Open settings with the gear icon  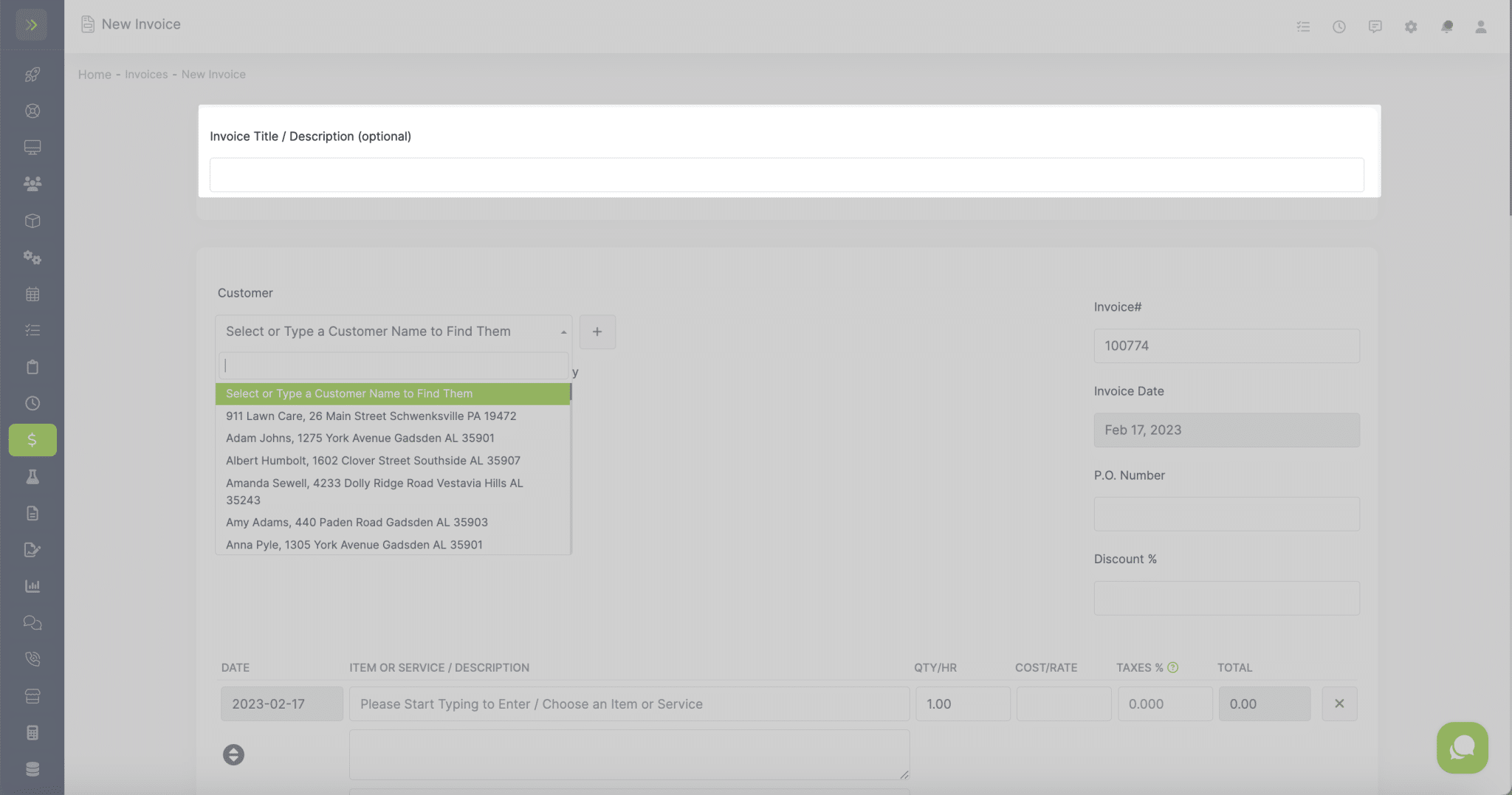click(1412, 27)
